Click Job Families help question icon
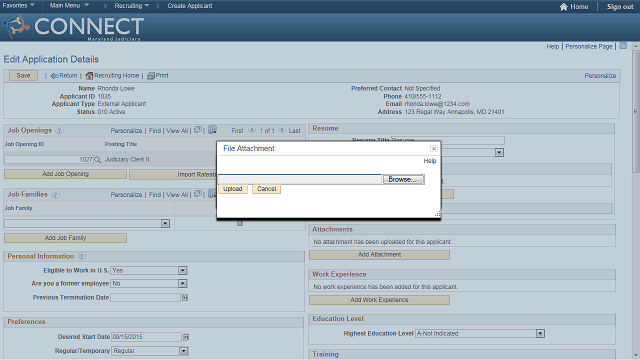Image resolution: width=640 pixels, height=360 pixels. pyautogui.click(x=56, y=195)
